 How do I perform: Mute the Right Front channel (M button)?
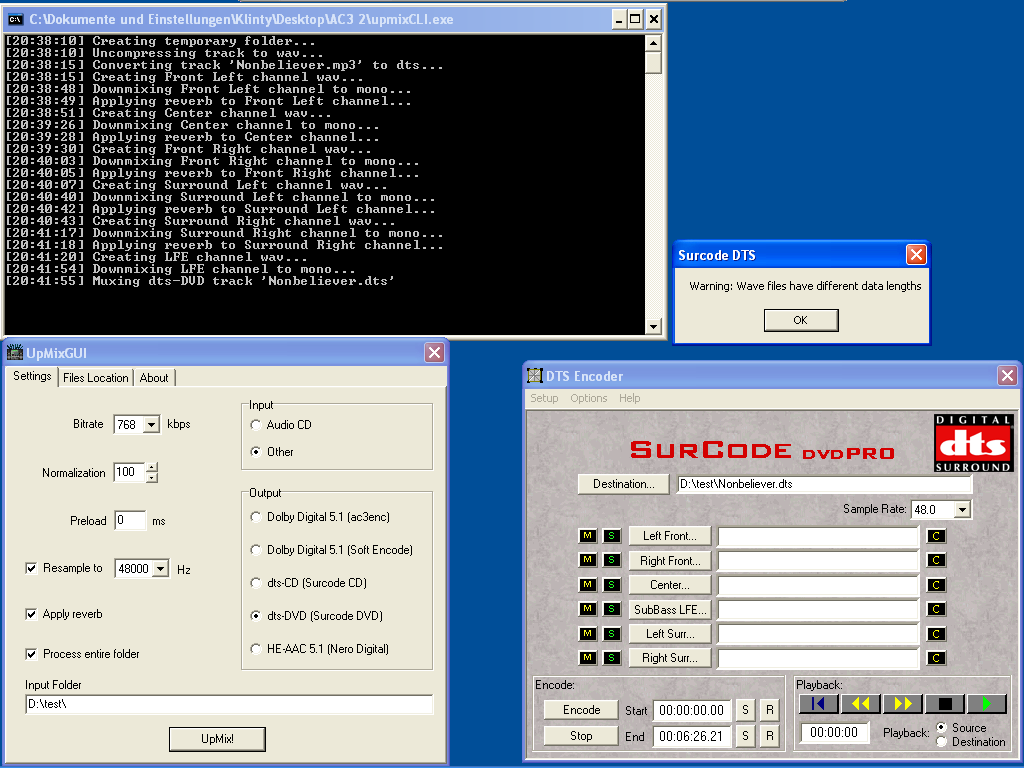point(588,560)
